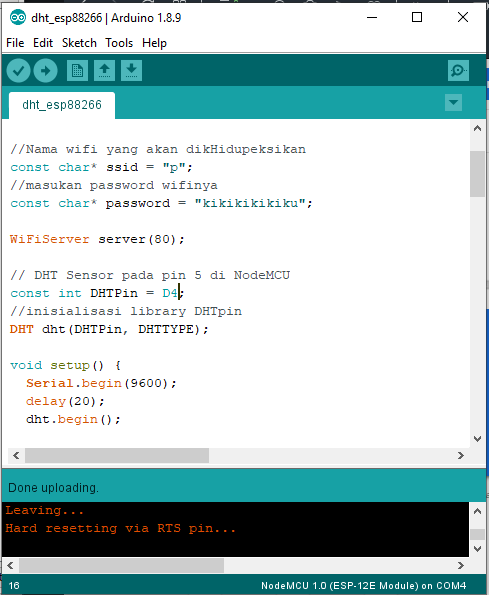The height and width of the screenshot is (595, 489).
Task: Open a sketch with the up-arrow icon
Action: point(104,71)
